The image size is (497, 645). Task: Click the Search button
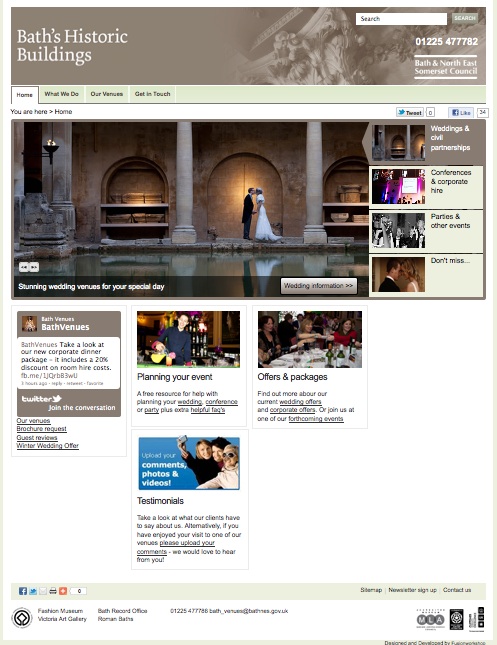[465, 18]
